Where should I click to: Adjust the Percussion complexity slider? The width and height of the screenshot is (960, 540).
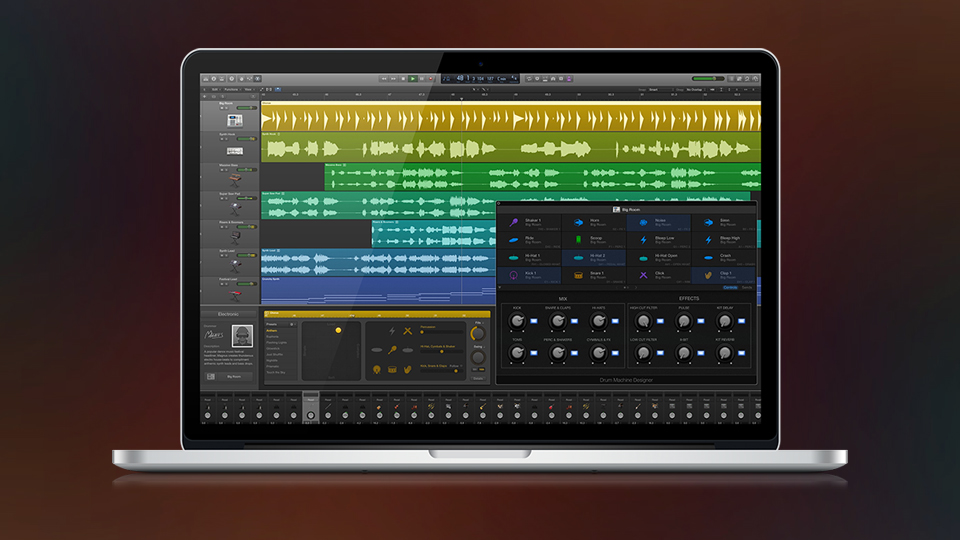click(x=441, y=332)
